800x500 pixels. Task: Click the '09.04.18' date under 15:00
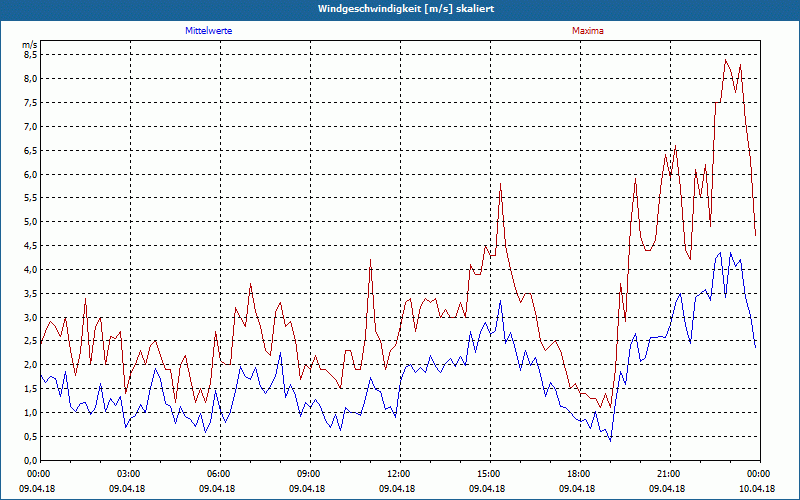[487, 488]
